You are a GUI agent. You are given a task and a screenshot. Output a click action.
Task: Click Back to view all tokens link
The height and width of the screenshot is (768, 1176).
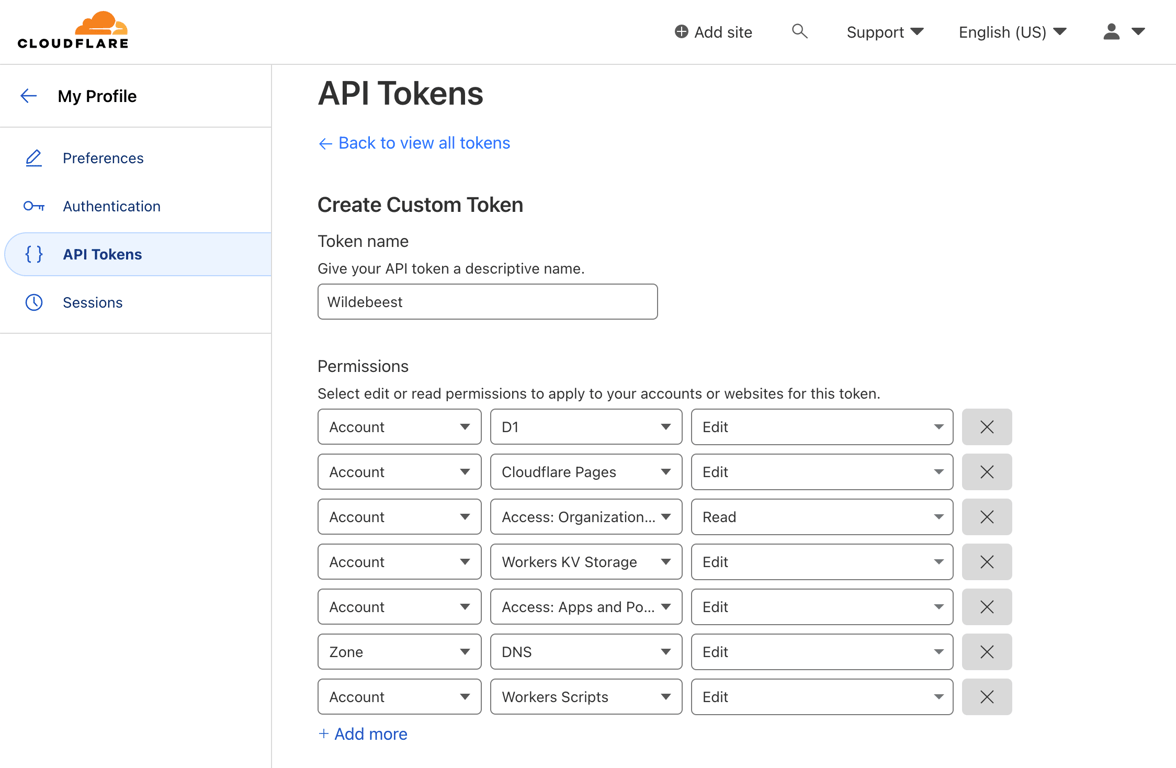coord(414,143)
